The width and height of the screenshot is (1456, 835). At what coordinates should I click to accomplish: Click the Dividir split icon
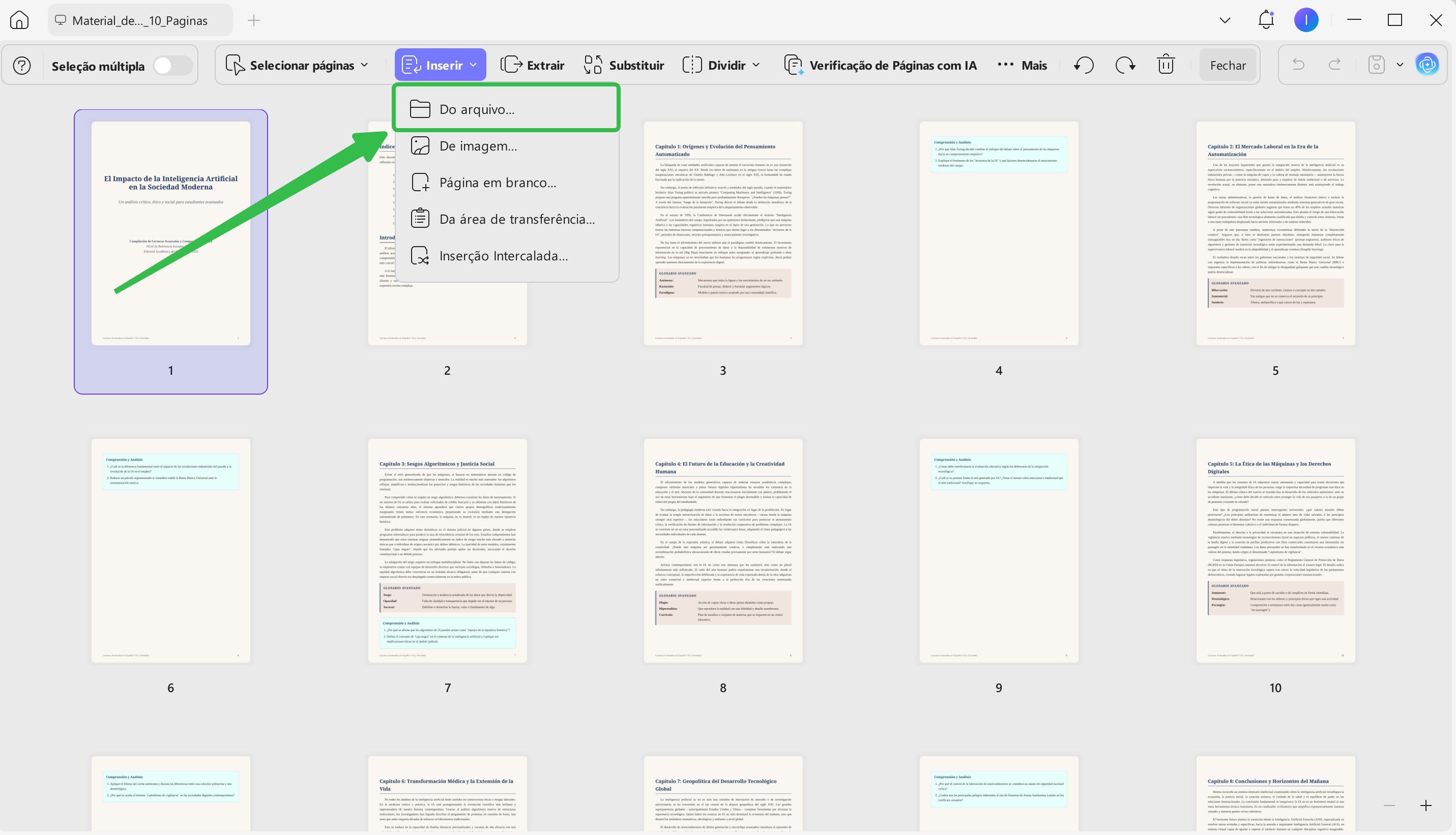tap(692, 64)
